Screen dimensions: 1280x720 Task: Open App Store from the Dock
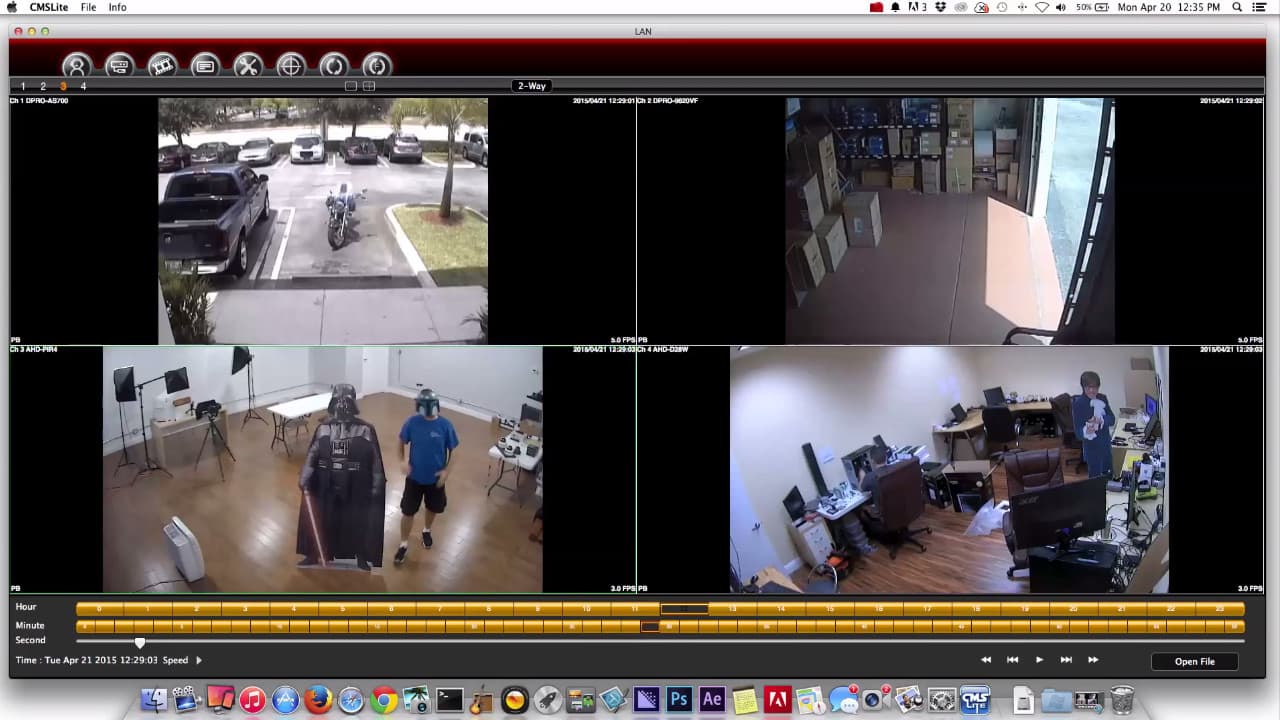[285, 700]
